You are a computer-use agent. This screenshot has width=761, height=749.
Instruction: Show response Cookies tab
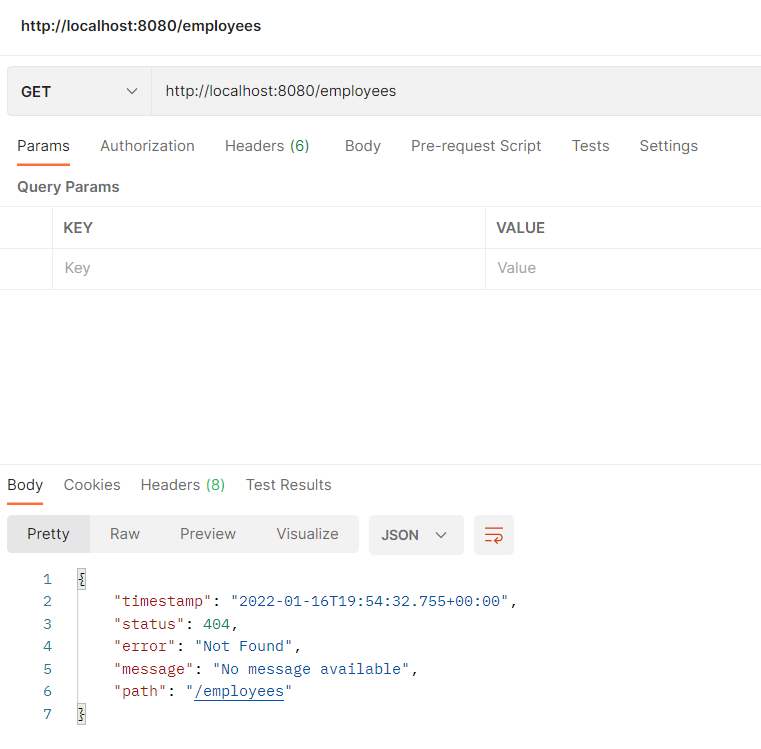(x=92, y=485)
